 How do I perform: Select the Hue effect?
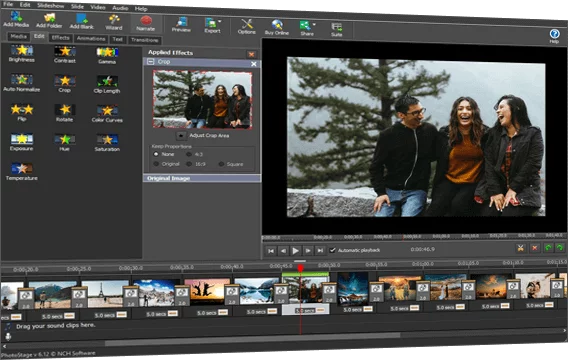click(x=64, y=142)
